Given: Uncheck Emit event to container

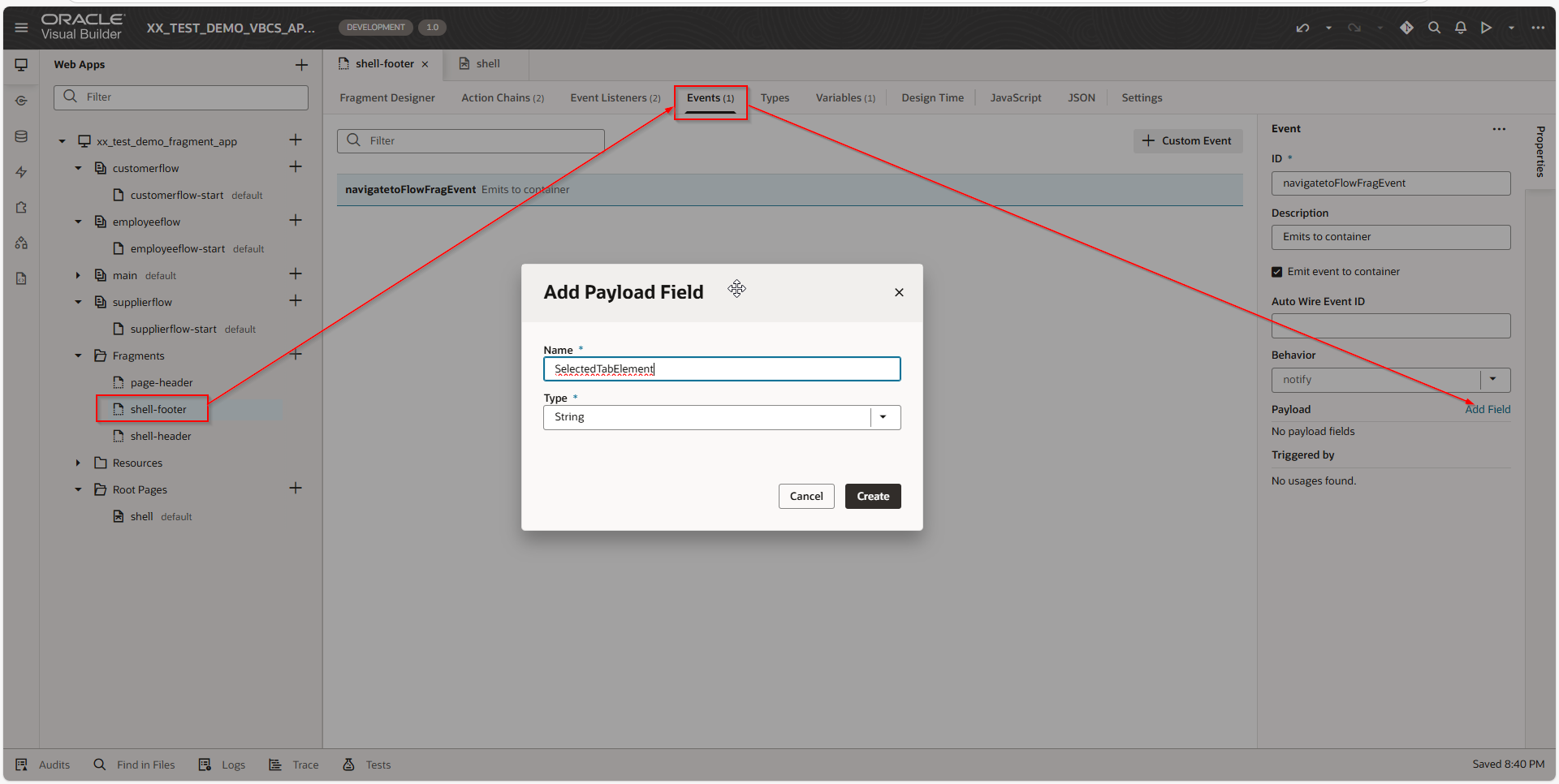Looking at the screenshot, I should [x=1276, y=272].
